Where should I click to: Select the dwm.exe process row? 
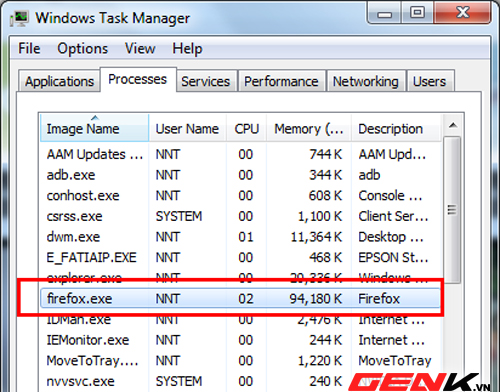[240, 237]
